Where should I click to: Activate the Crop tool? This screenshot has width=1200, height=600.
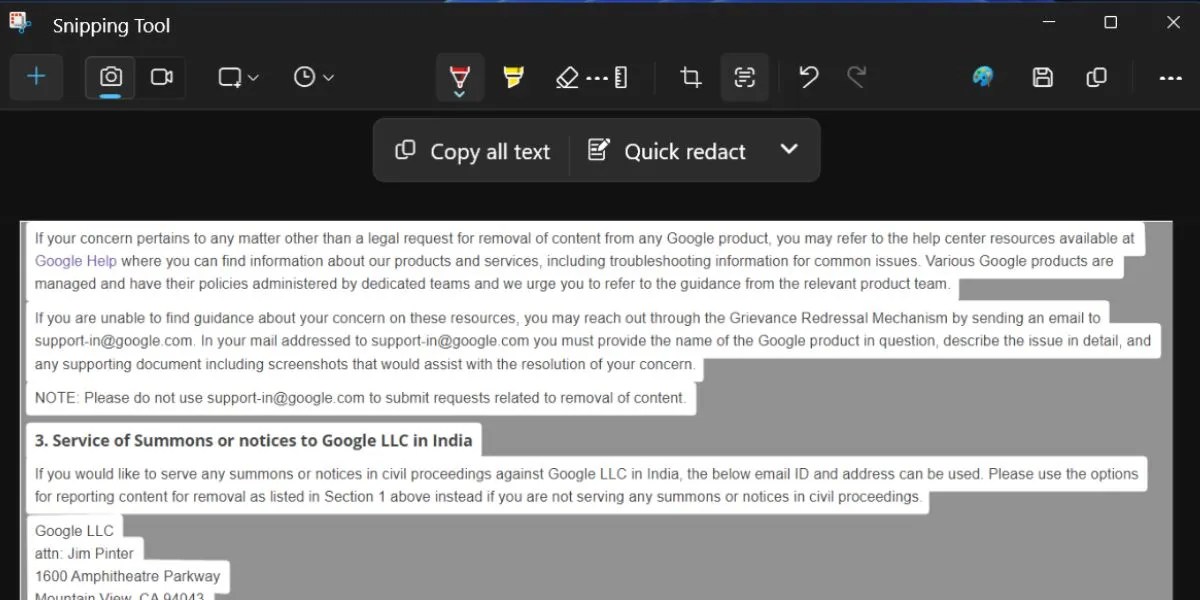coord(690,77)
